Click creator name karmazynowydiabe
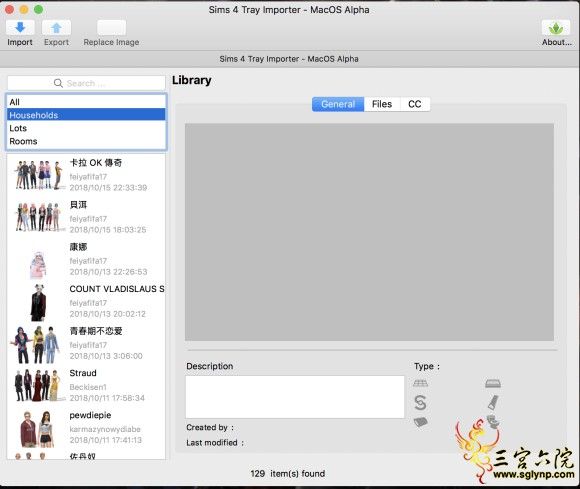Image resolution: width=580 pixels, height=489 pixels. click(105, 429)
